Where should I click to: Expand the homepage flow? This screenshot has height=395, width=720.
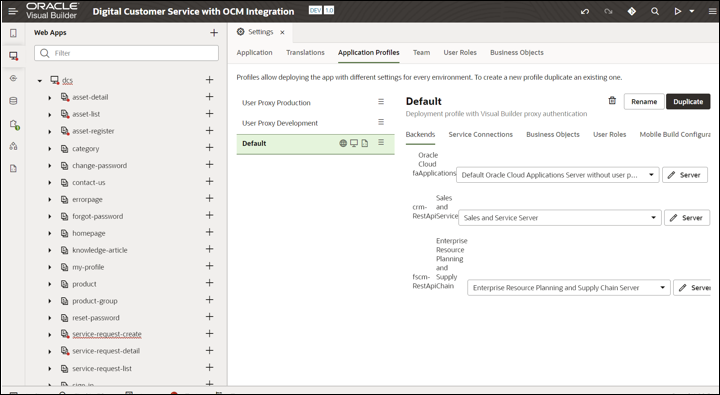click(x=50, y=233)
